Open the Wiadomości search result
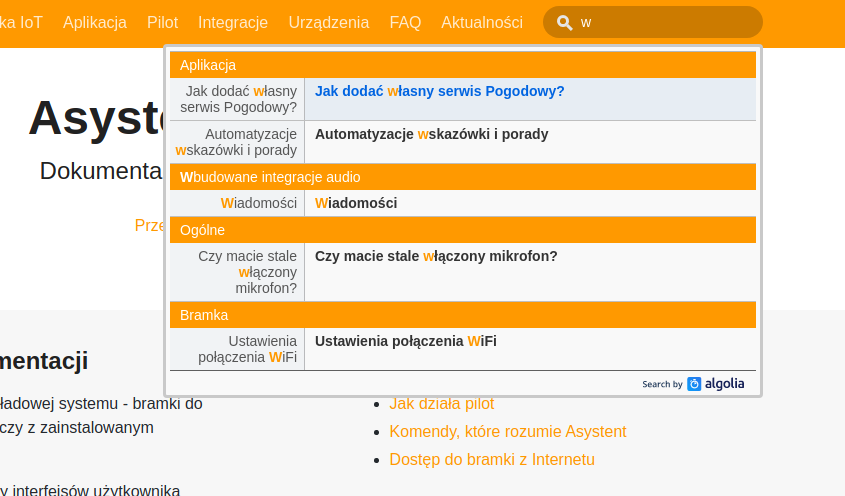Screen dimensions: 845x496 coord(356,203)
